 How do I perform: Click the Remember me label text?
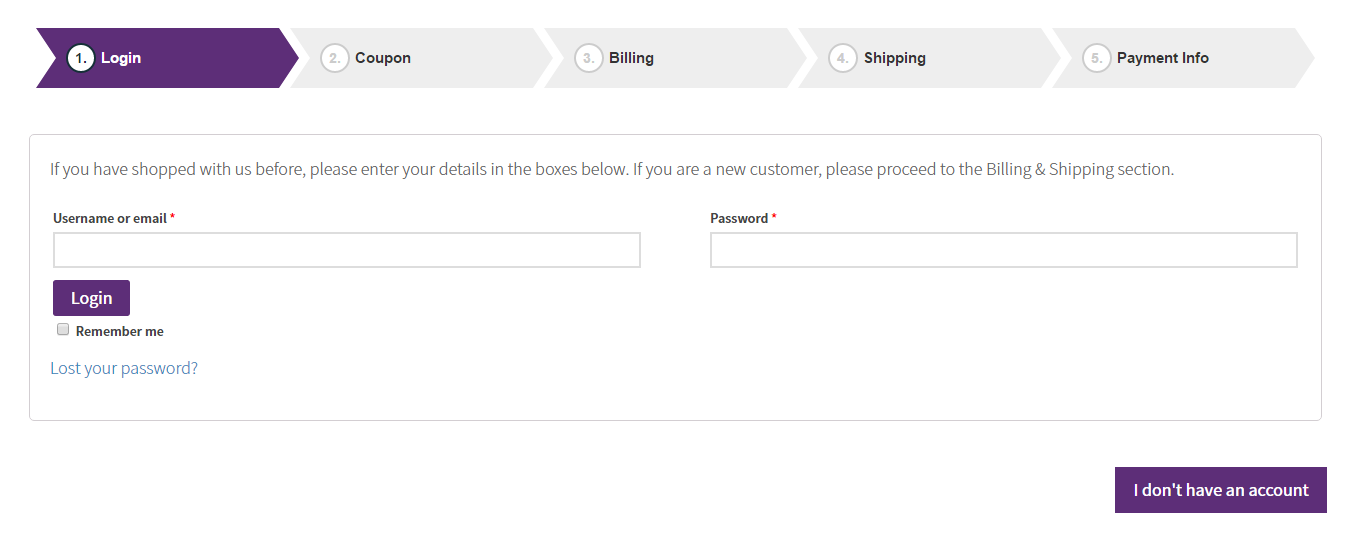(120, 331)
